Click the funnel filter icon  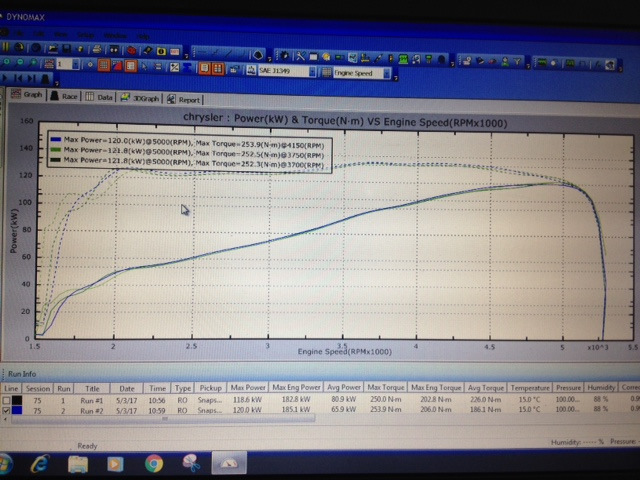517,62
